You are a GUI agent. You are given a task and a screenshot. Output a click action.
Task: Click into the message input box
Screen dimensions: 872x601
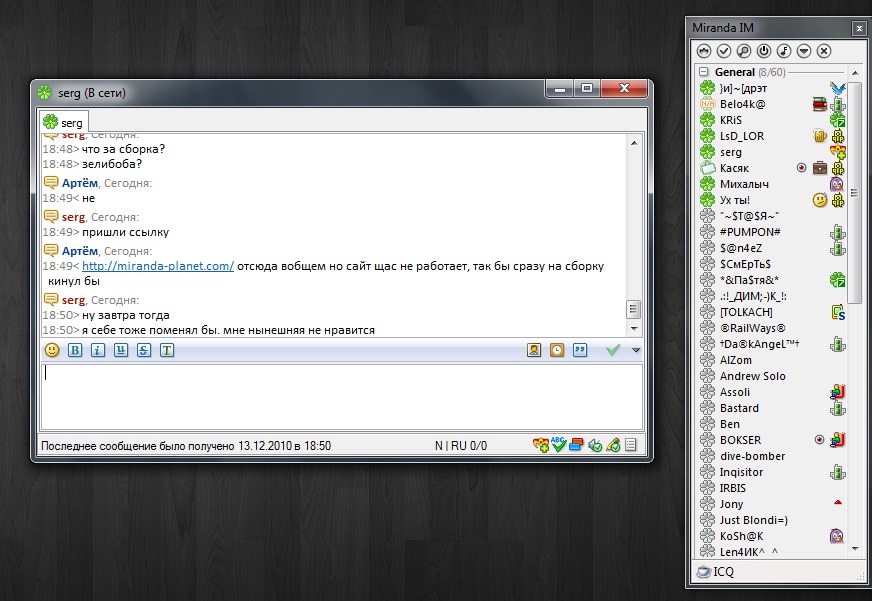coord(342,396)
